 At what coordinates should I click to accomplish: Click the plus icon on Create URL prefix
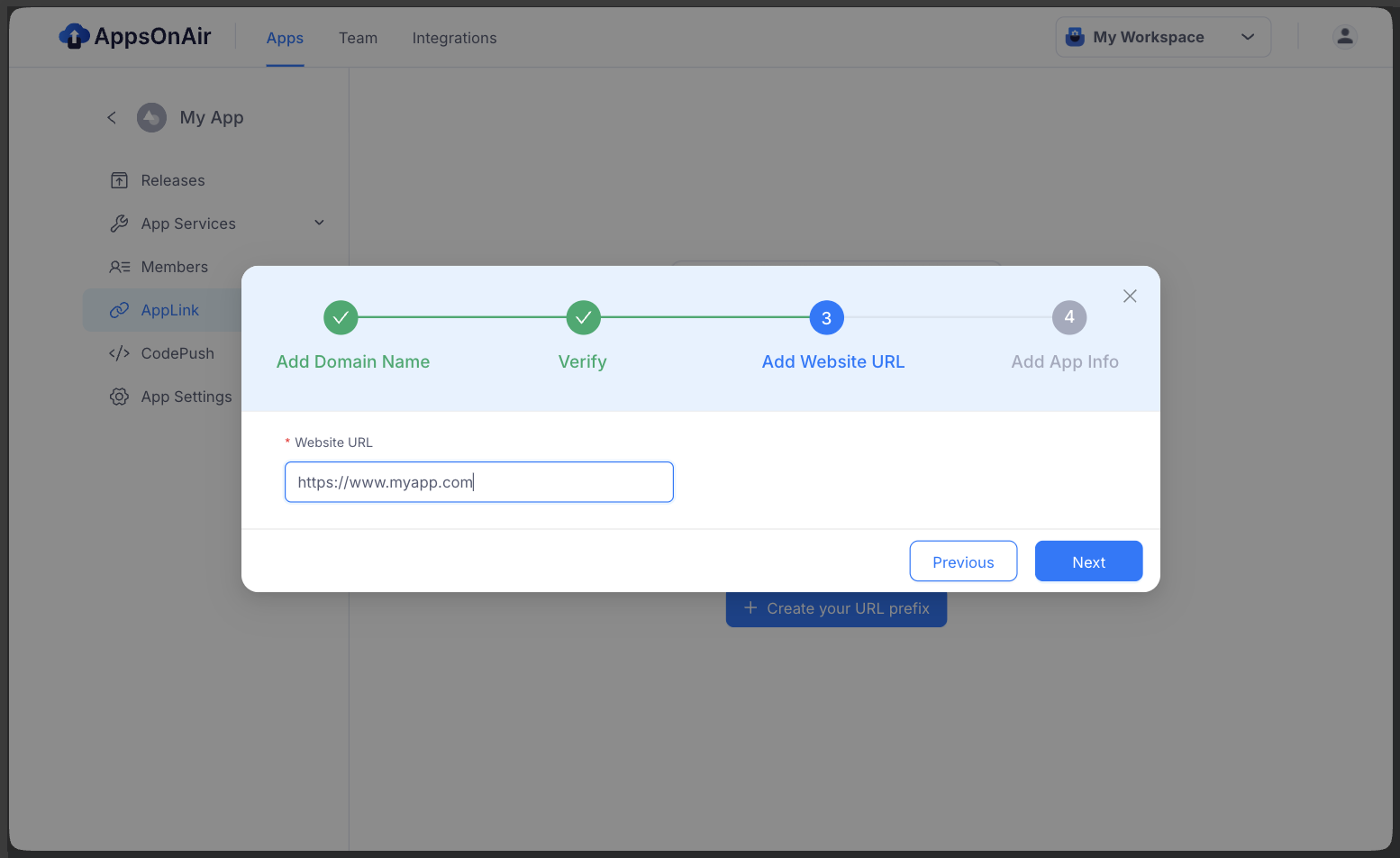point(750,607)
